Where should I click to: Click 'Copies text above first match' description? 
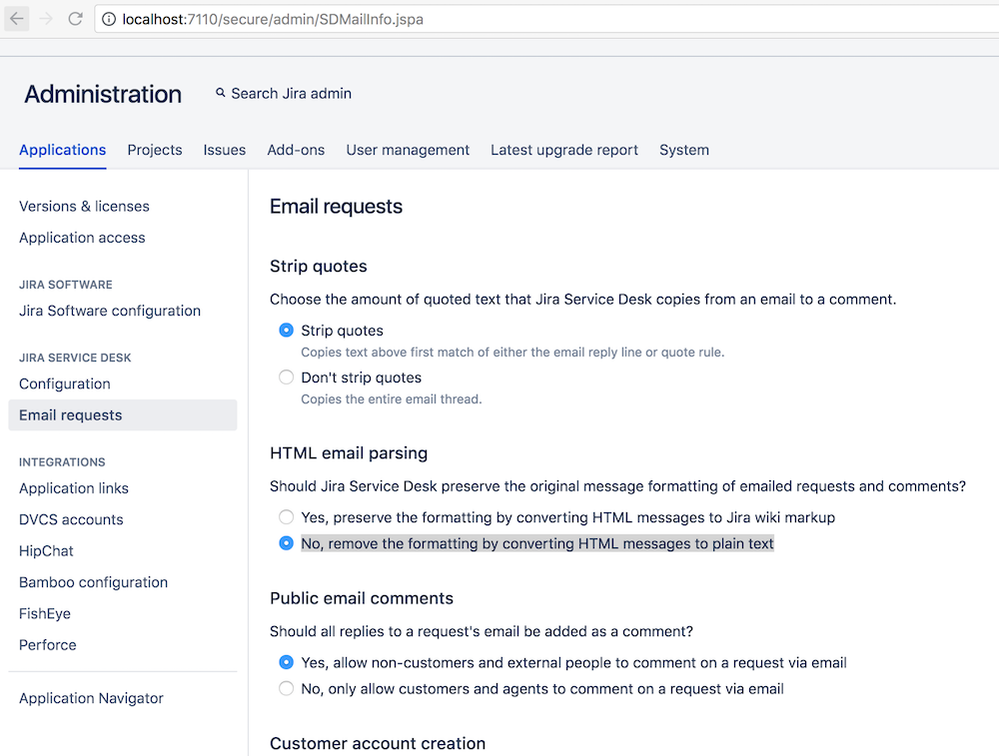pyautogui.click(x=512, y=352)
